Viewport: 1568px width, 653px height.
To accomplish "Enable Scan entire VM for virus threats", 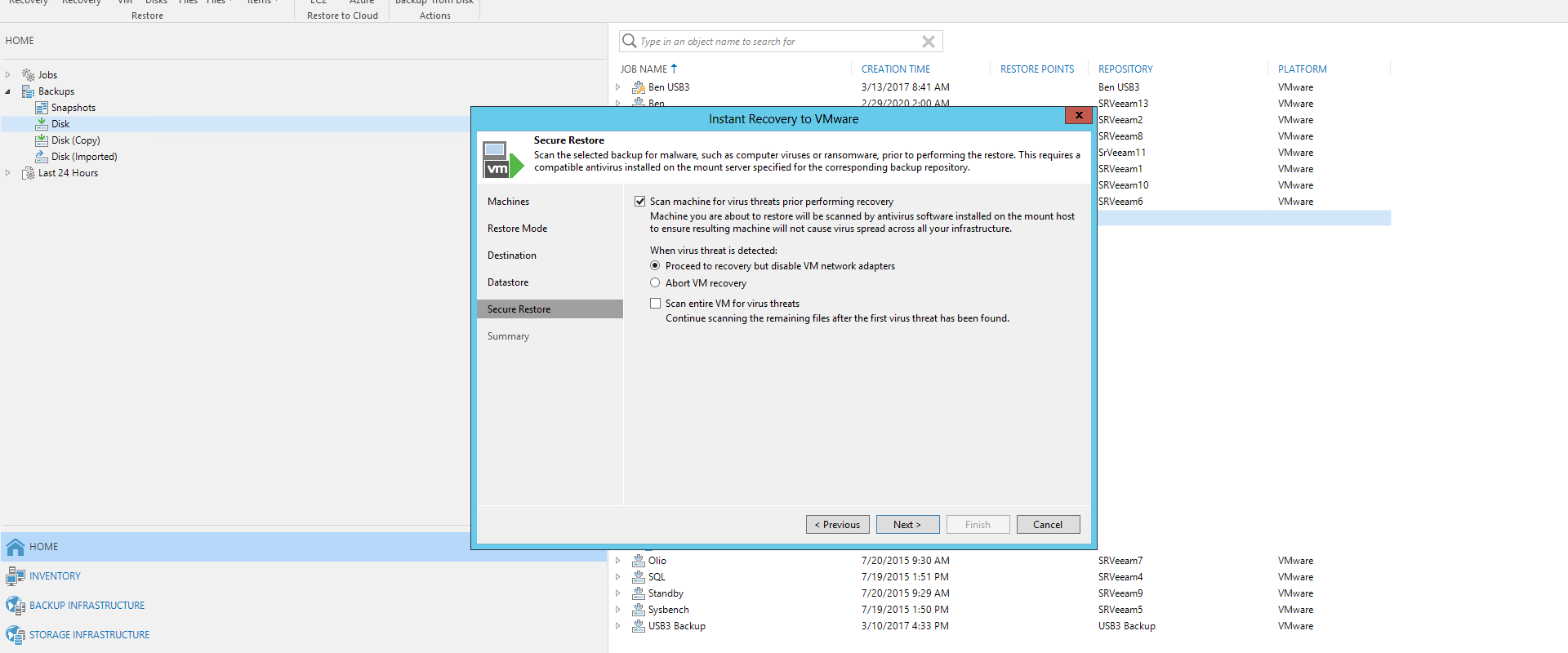I will (x=655, y=304).
